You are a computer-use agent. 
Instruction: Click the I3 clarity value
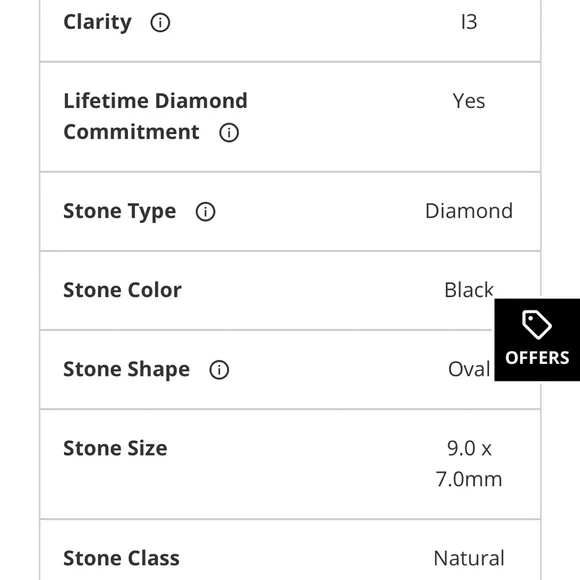click(469, 22)
